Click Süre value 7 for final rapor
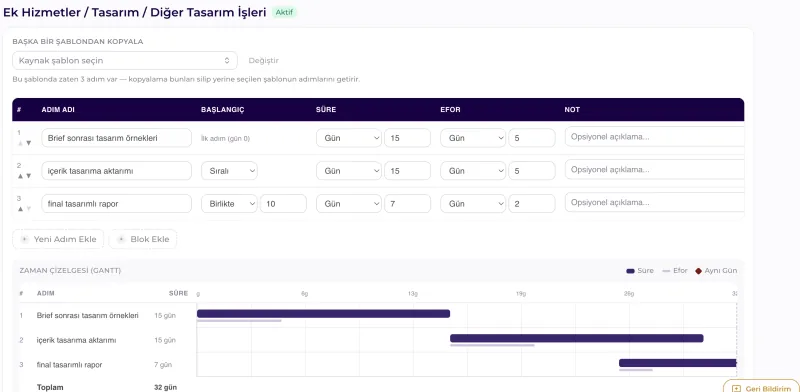Viewport: 800px width, 392px height. [407, 204]
